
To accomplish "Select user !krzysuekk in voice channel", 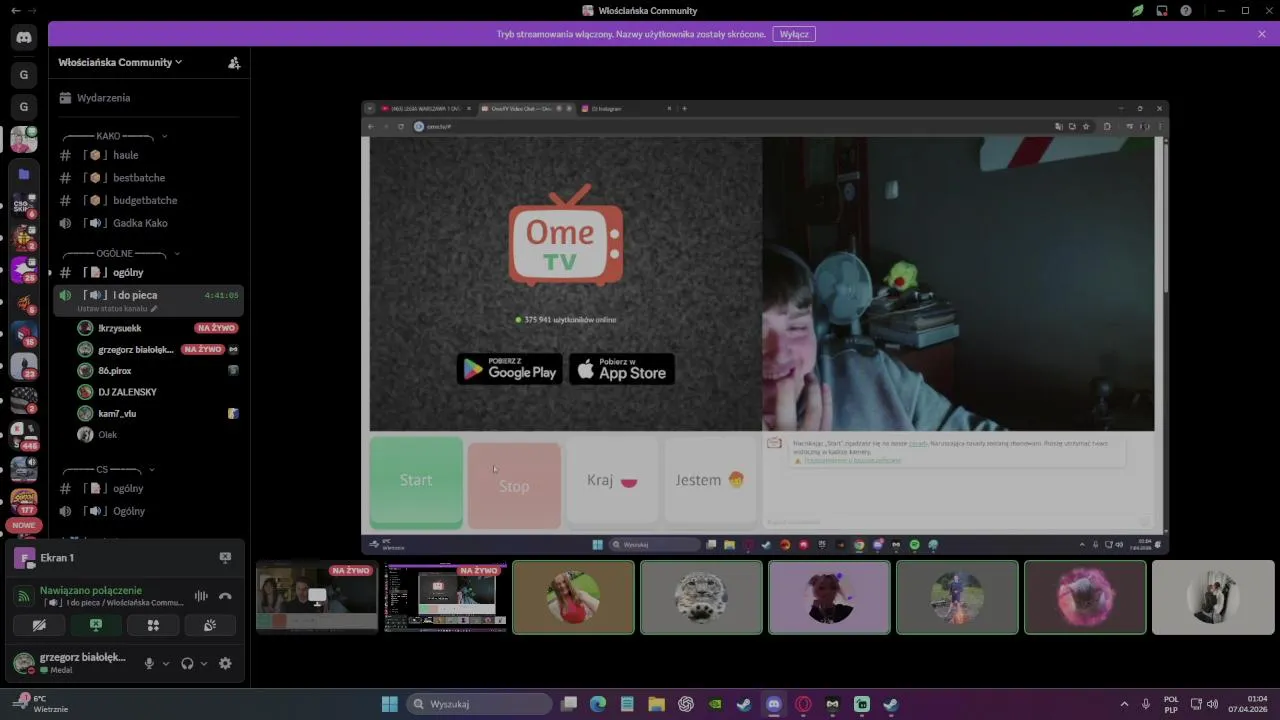I will tap(158, 328).
